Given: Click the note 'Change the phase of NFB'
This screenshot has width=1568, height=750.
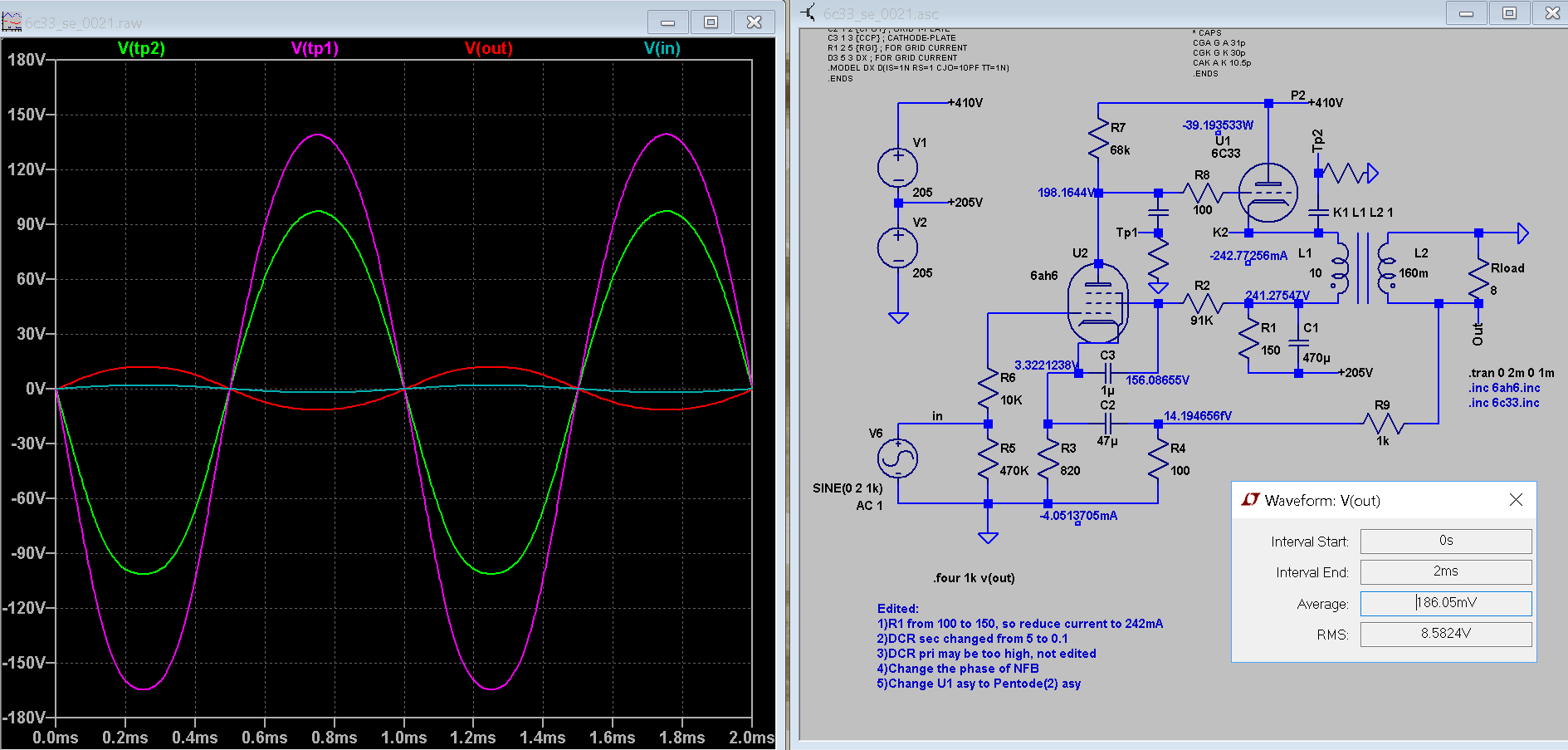Looking at the screenshot, I should coord(958,669).
